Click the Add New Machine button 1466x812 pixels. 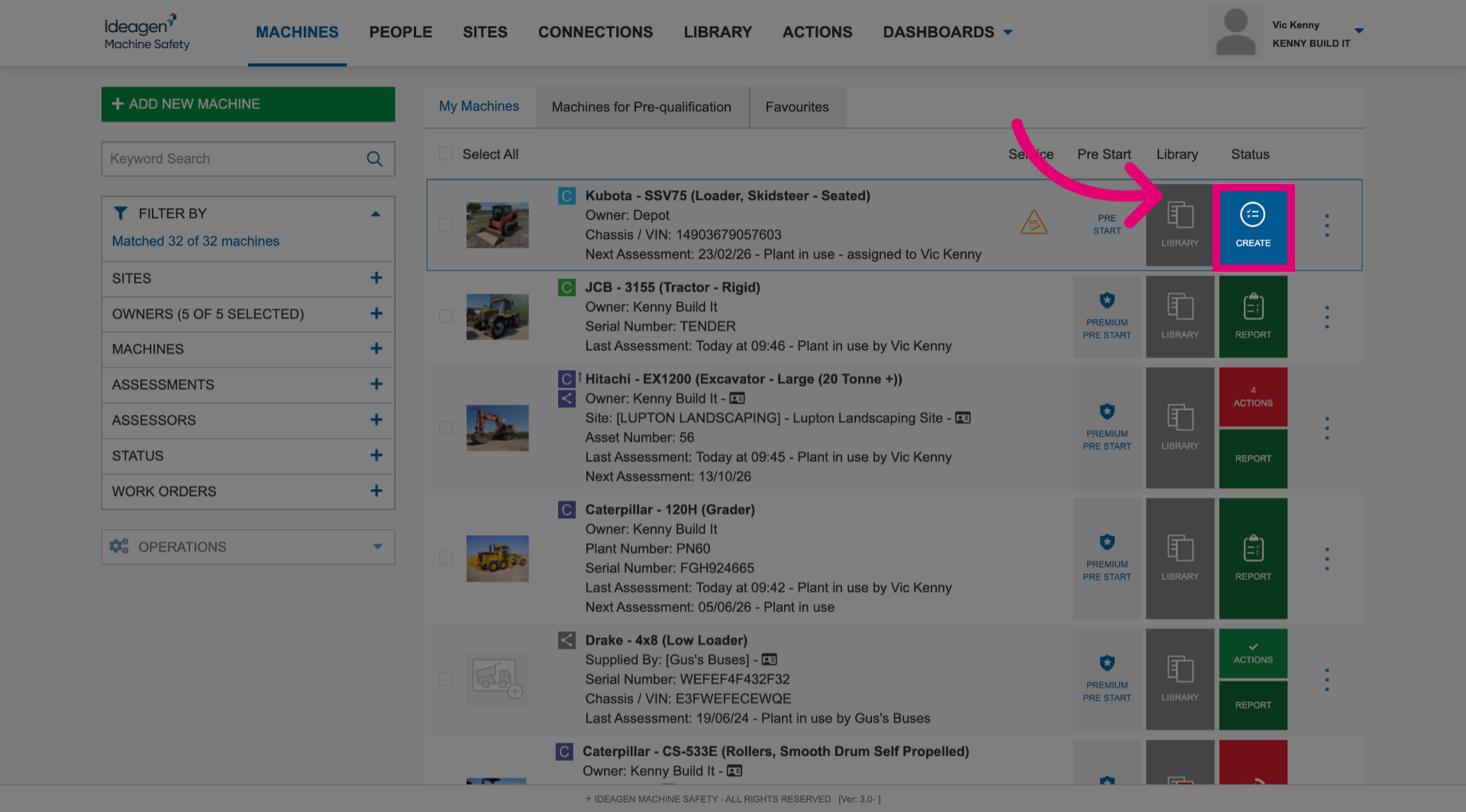pyautogui.click(x=248, y=104)
